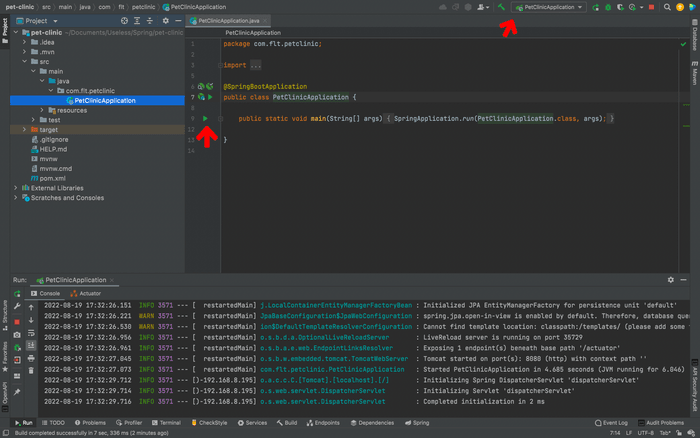Open the Profile run options dropdown arrow
Screen dimensions: 700x438
click(642, 7)
